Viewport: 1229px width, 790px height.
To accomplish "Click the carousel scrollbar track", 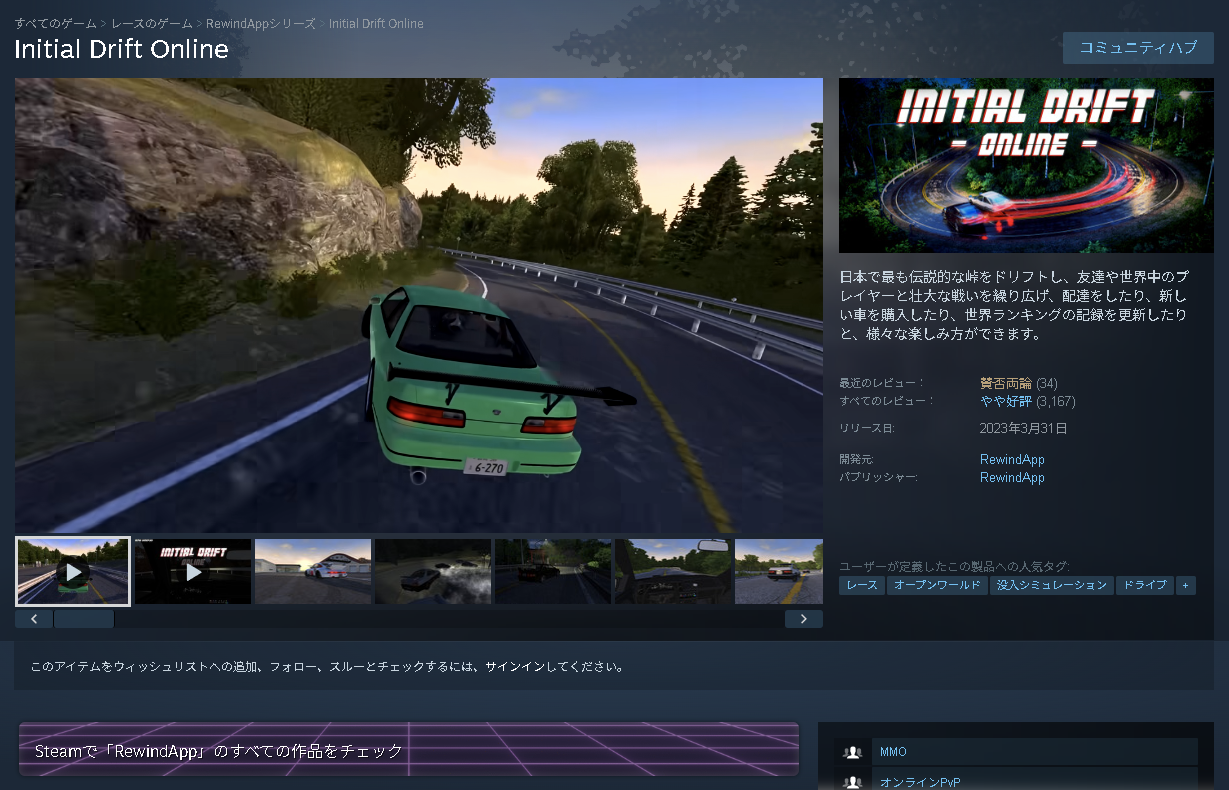I will 85,618.
